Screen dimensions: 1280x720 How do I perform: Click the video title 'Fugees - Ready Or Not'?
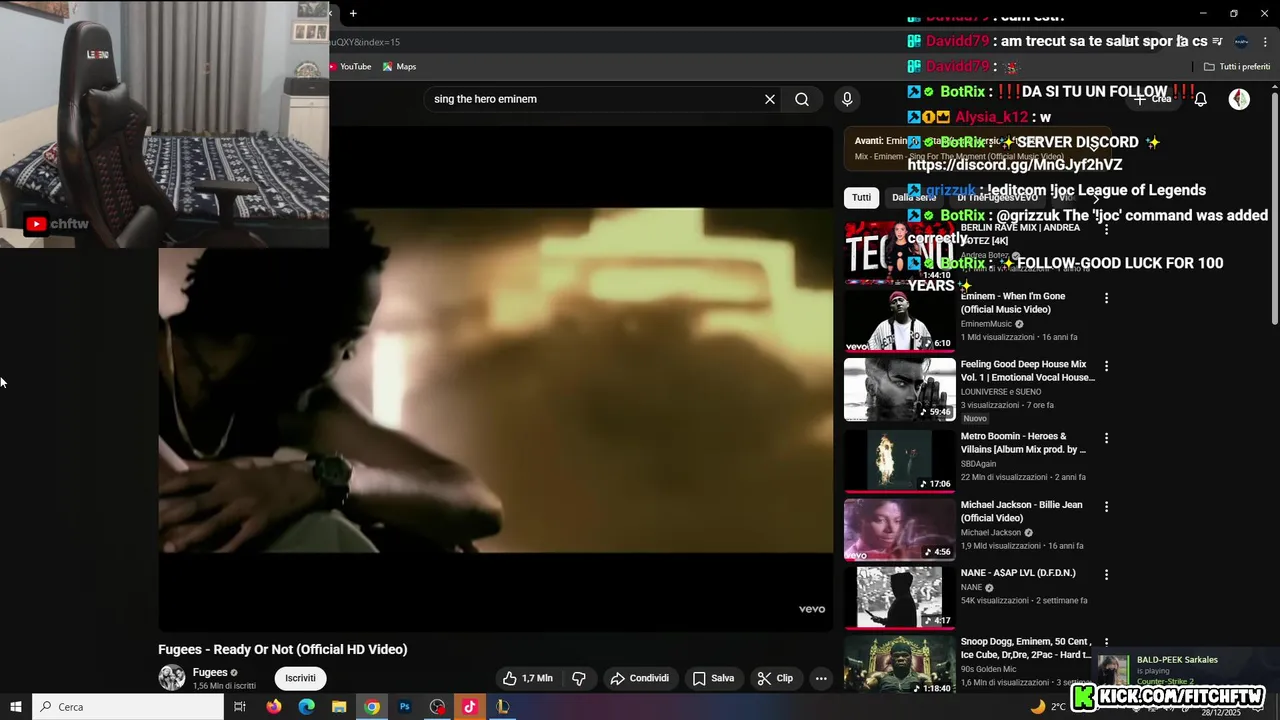pos(283,649)
